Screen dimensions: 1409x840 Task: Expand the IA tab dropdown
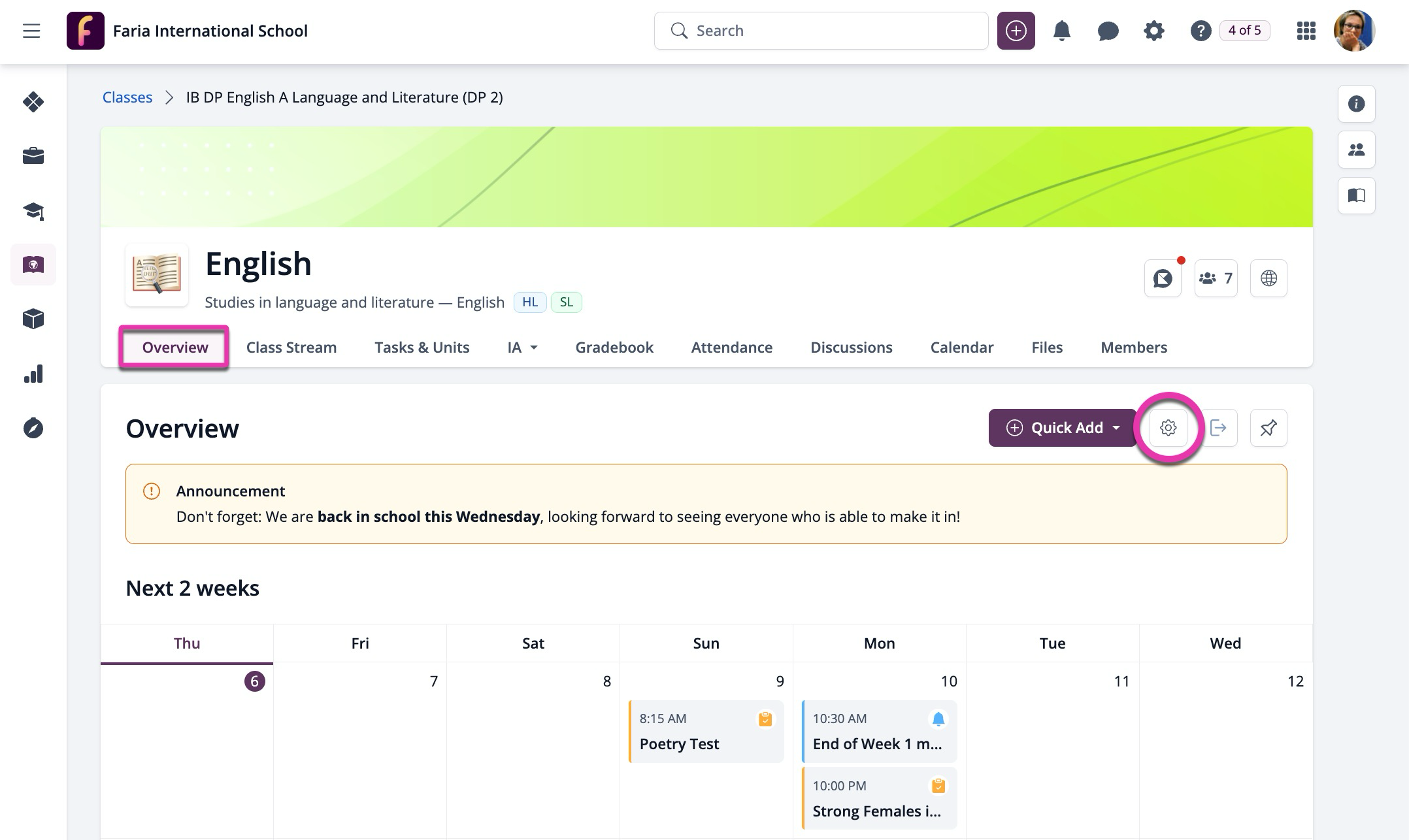(x=522, y=347)
